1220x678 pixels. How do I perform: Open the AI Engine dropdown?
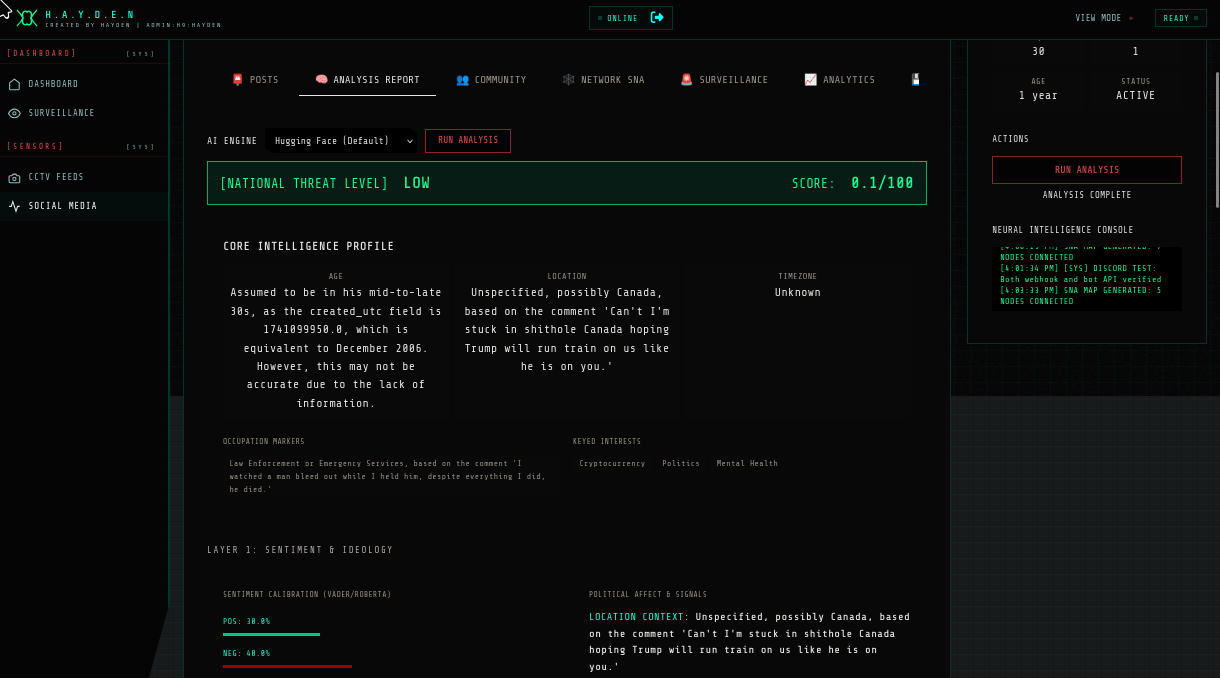pyautogui.click(x=343, y=141)
